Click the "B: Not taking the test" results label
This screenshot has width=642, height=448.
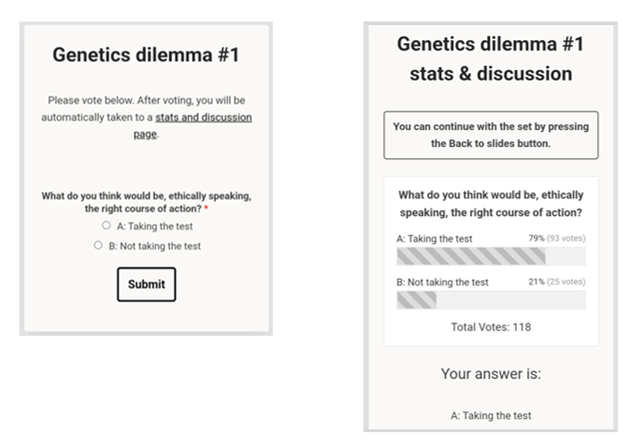pos(443,282)
